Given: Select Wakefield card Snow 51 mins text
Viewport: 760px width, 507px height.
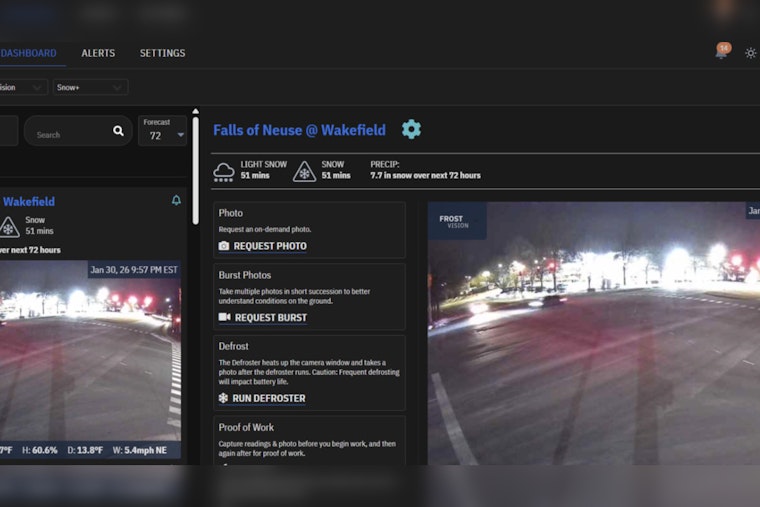Looking at the screenshot, I should (39, 225).
